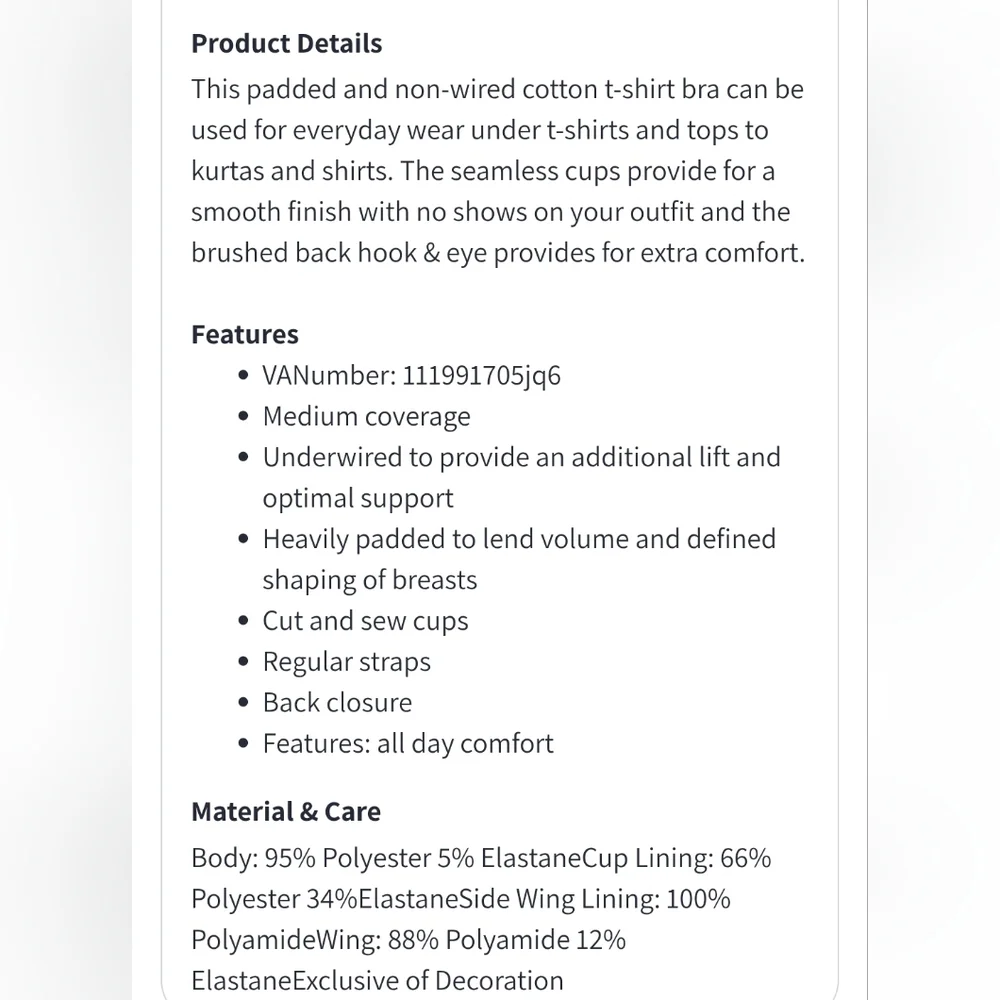Click the "Body: 95% Polyester" material line
The width and height of the screenshot is (1000, 1000).
click(x=481, y=858)
